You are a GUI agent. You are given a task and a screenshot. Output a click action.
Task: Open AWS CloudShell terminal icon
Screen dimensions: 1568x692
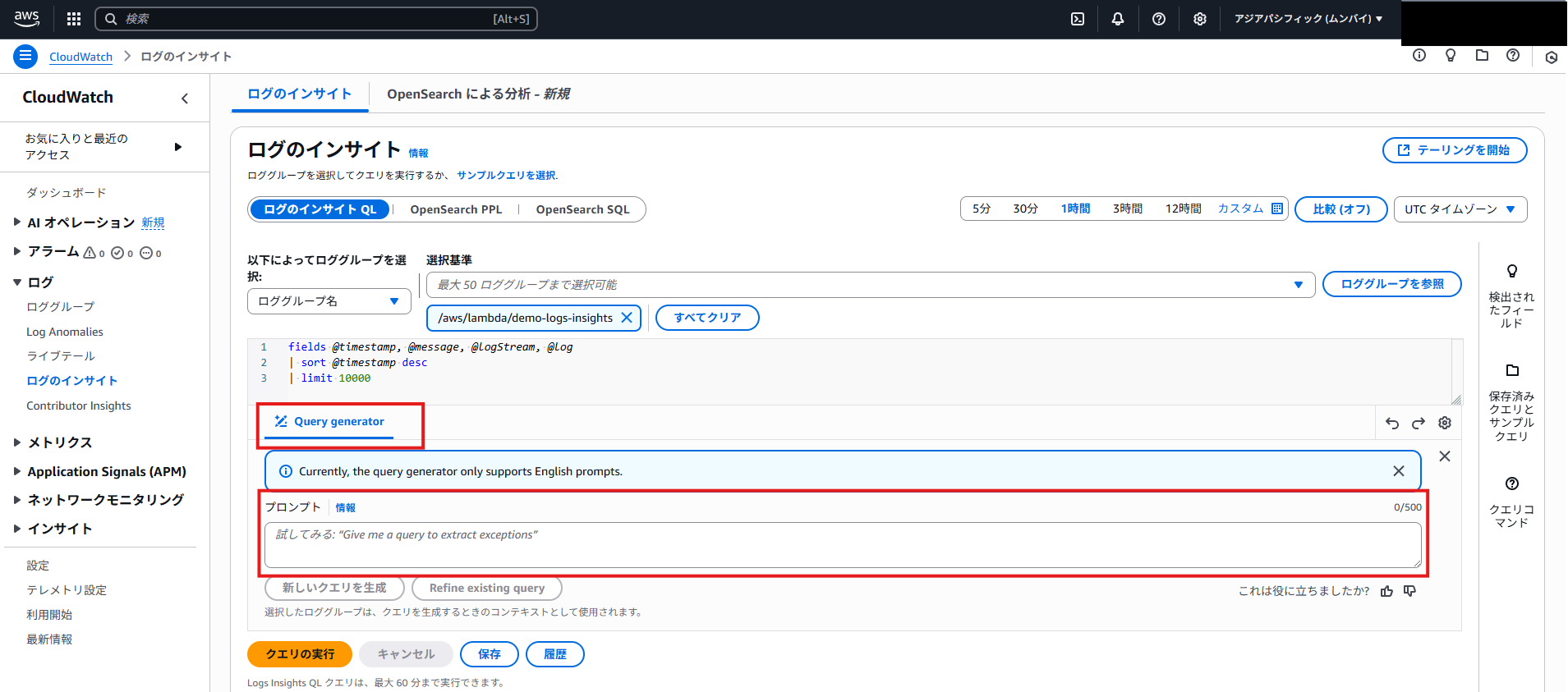pos(1078,19)
